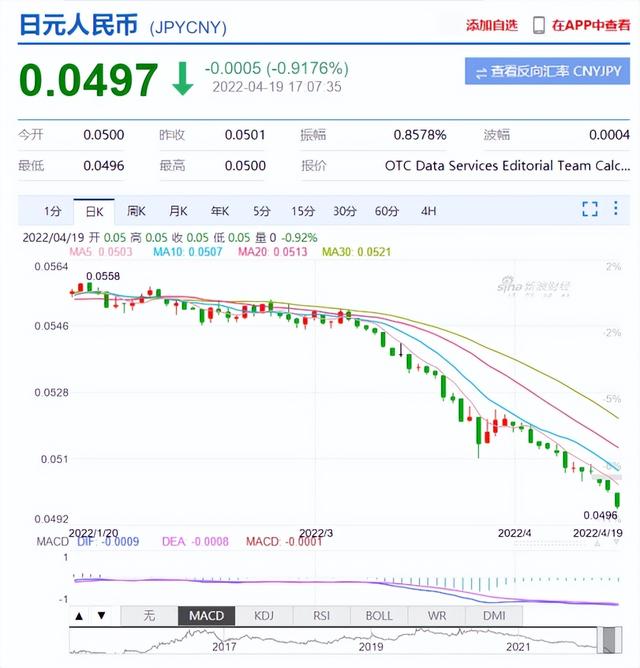640x668 pixels.
Task: Open 在APP中查看 link
Action: pos(591,25)
